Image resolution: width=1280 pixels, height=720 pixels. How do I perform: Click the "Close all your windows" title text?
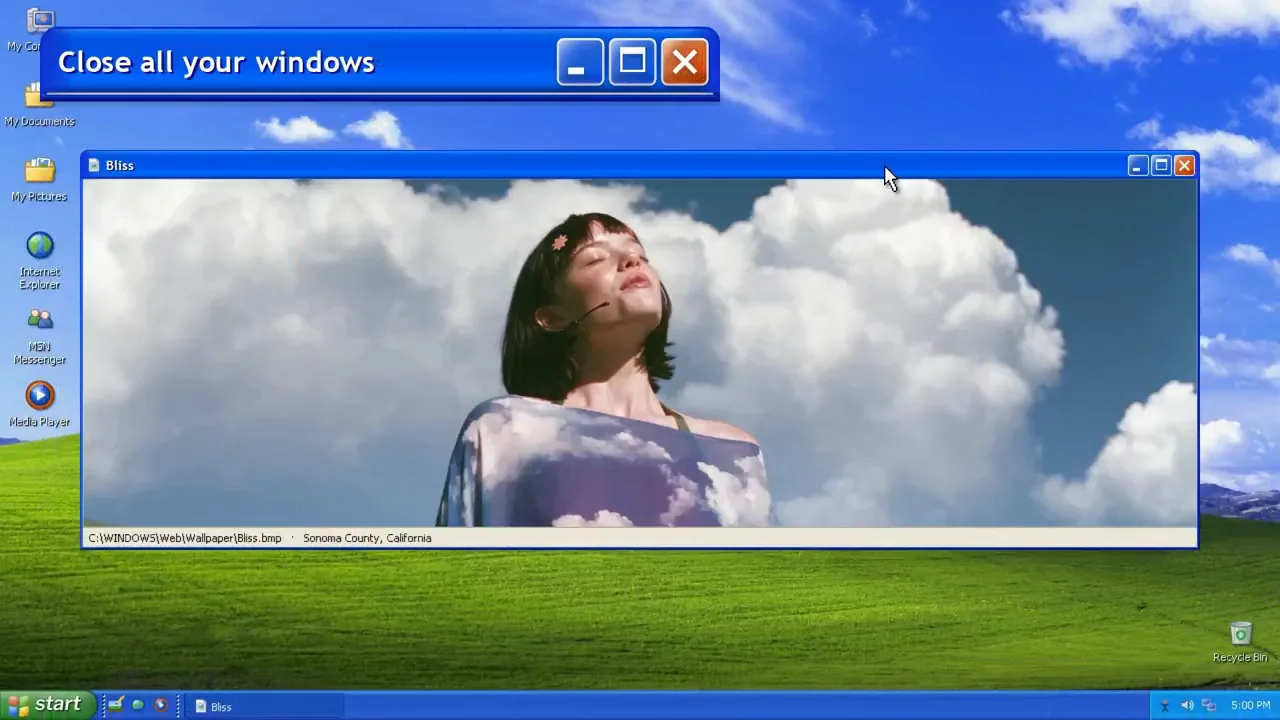tap(216, 62)
